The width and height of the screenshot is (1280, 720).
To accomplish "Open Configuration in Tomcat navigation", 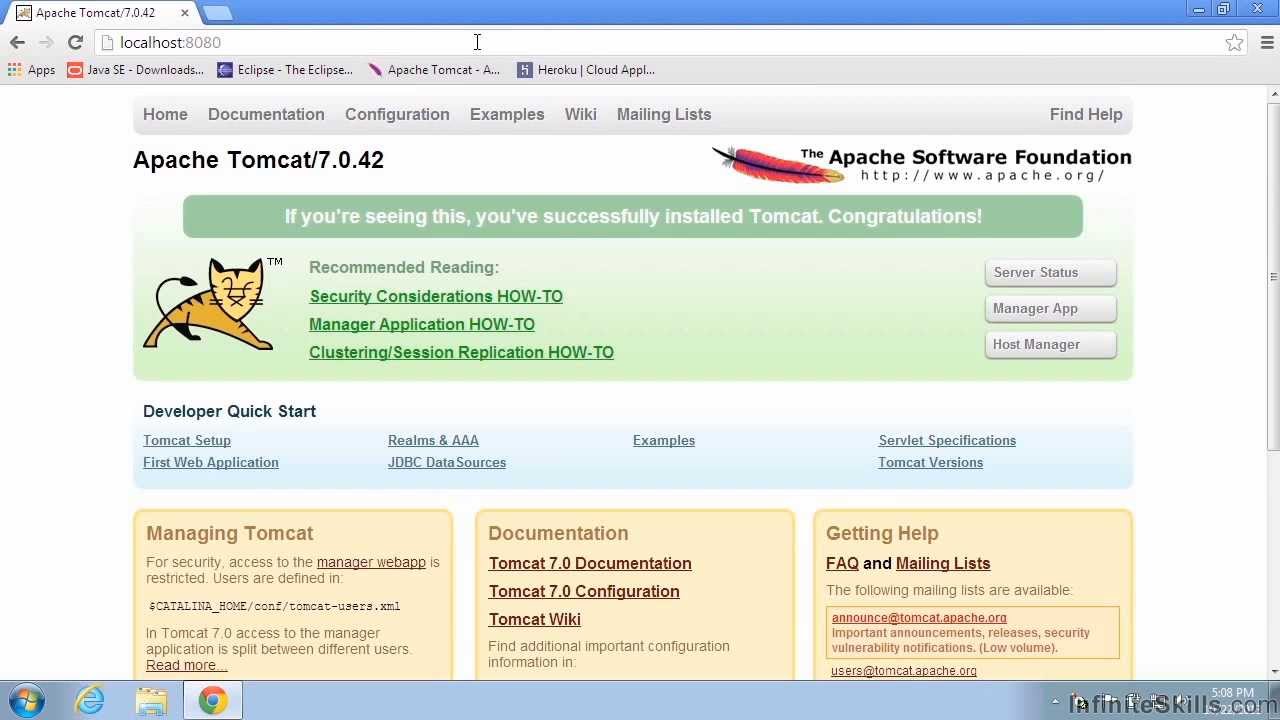I will pos(397,114).
